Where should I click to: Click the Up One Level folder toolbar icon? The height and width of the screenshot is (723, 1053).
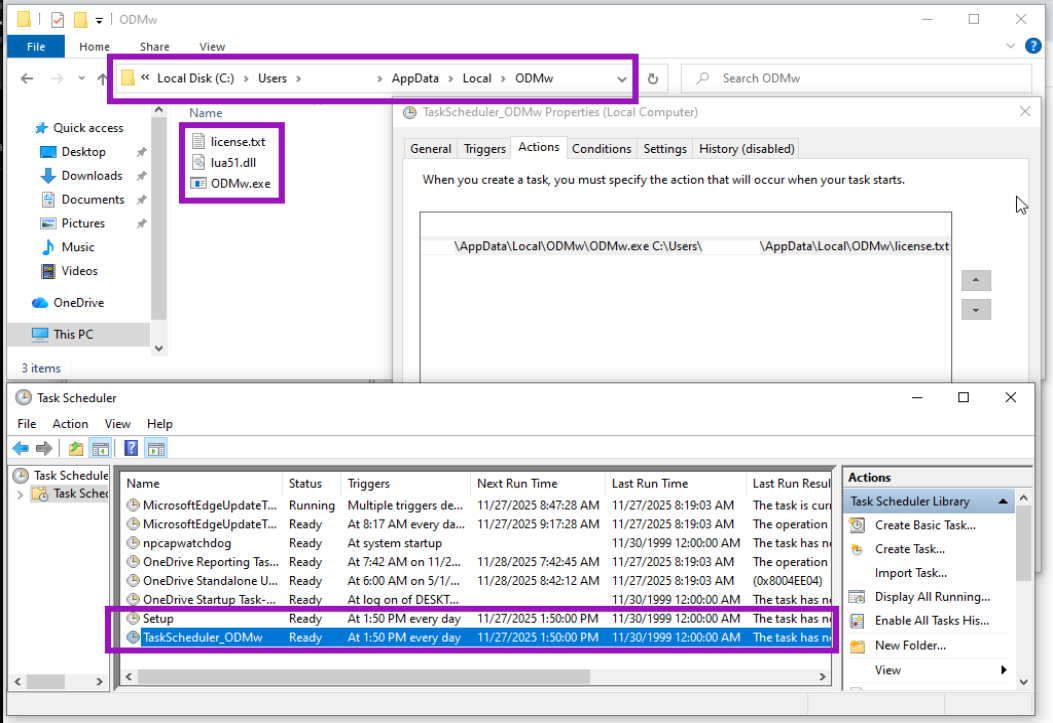tap(76, 448)
